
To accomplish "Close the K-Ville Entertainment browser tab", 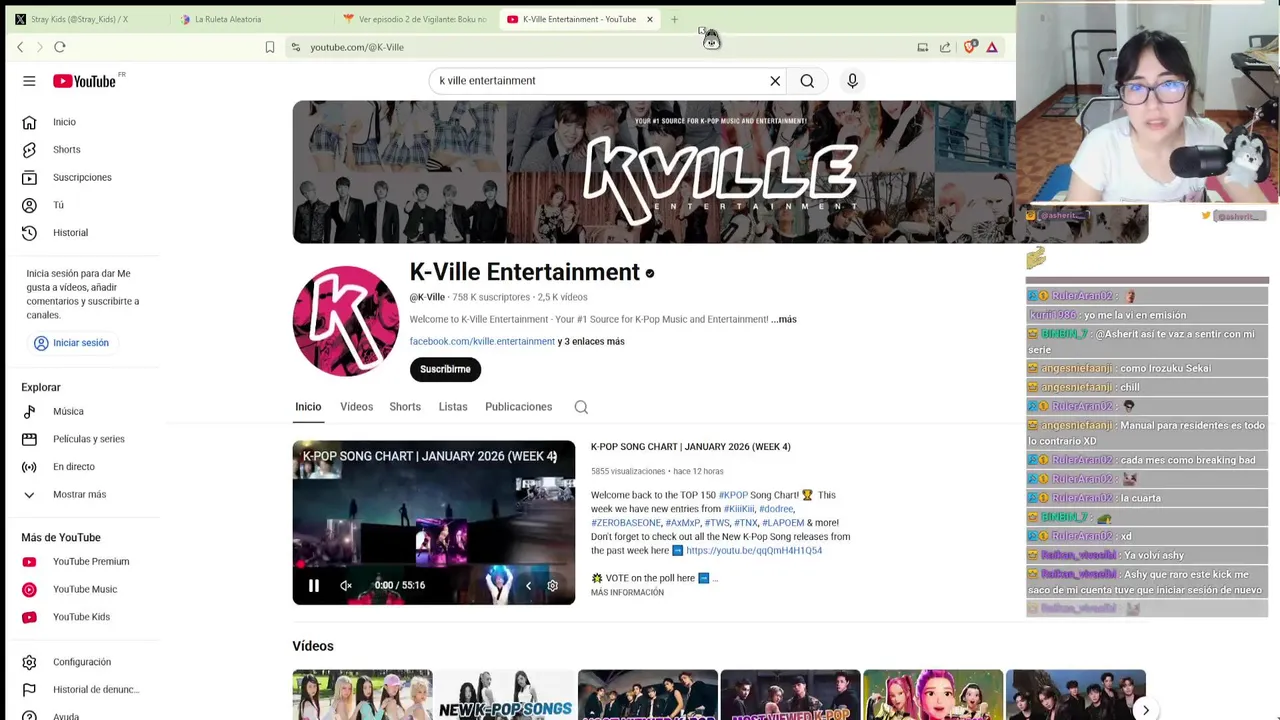I will tap(649, 19).
